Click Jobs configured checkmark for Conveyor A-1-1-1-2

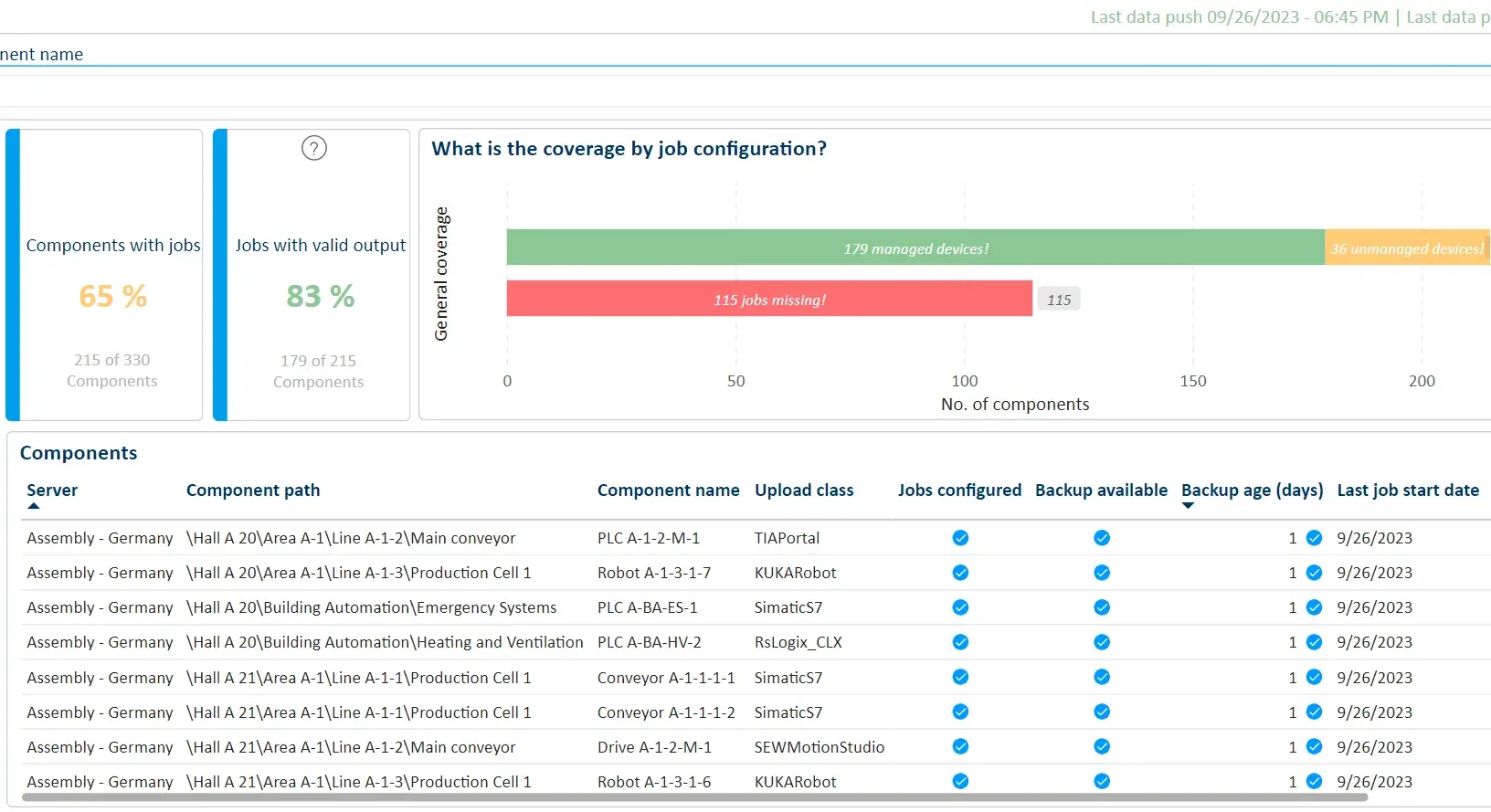(960, 712)
